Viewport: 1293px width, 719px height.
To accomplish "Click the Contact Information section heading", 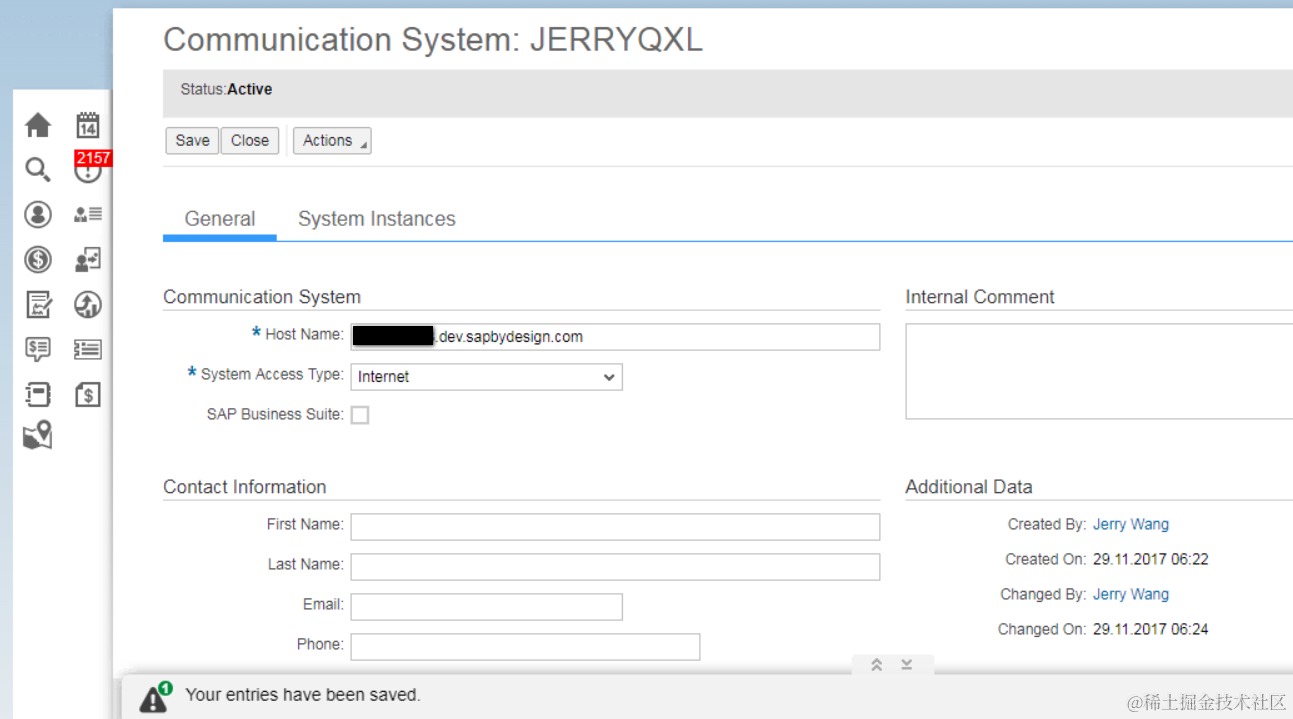I will click(x=245, y=487).
